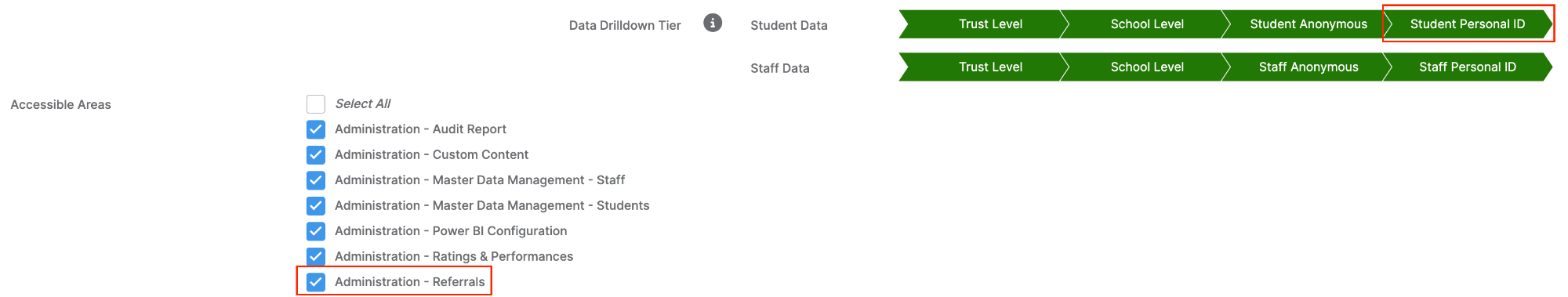Select Student Data School Level tier
This screenshot has height=297, width=1568.
[1146, 24]
